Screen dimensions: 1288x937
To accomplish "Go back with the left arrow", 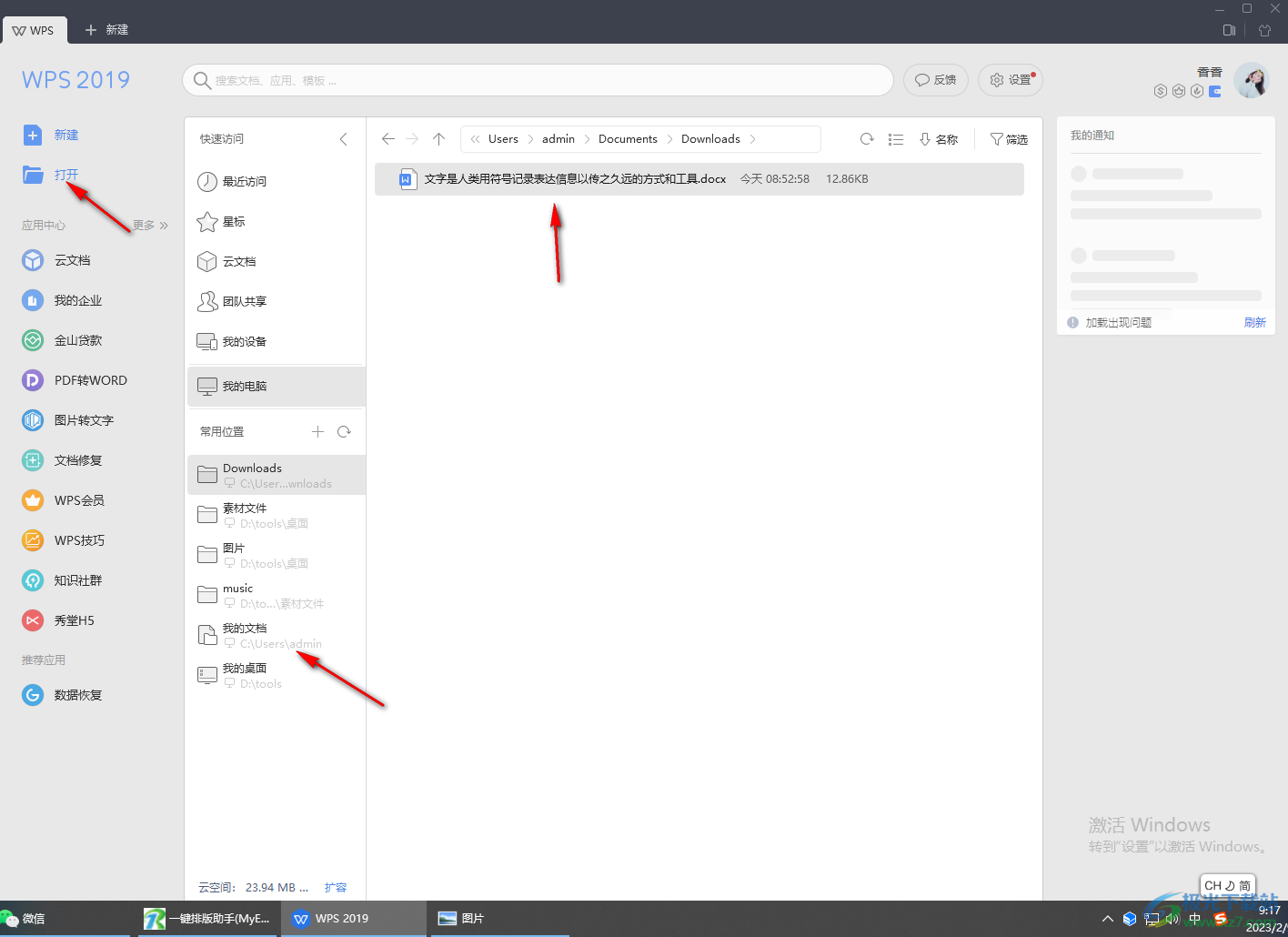I will 388,139.
